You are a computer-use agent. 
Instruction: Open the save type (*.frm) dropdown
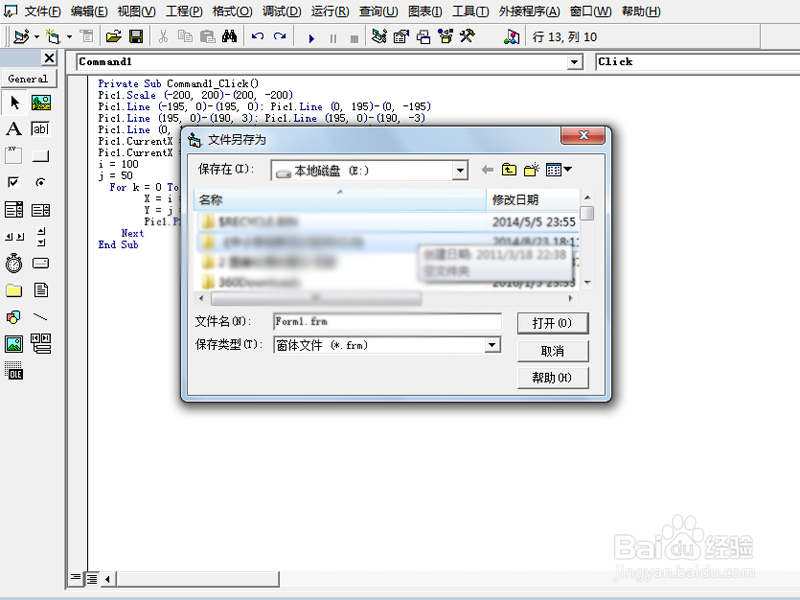click(x=491, y=345)
